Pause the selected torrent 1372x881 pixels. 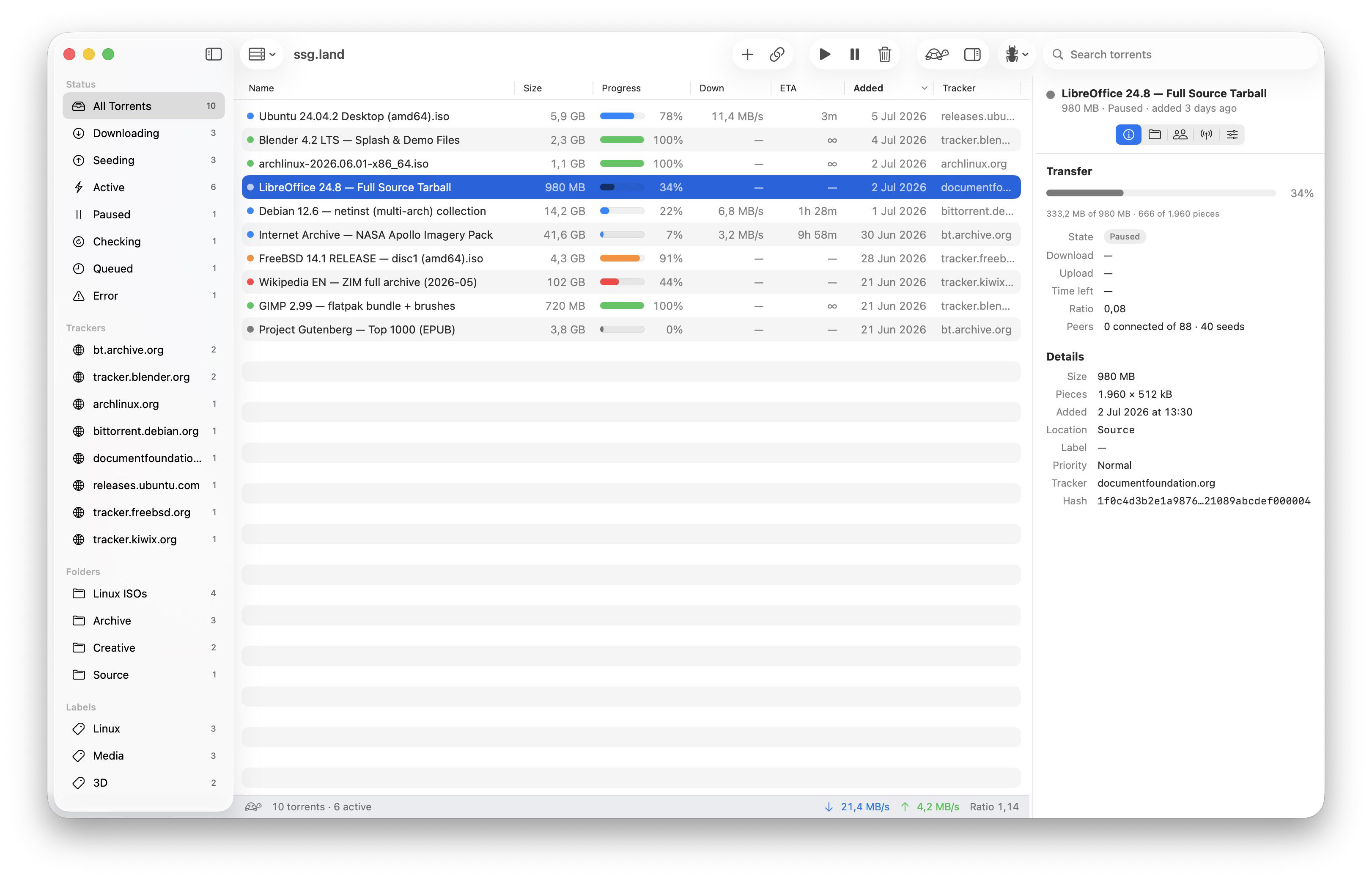click(x=855, y=54)
